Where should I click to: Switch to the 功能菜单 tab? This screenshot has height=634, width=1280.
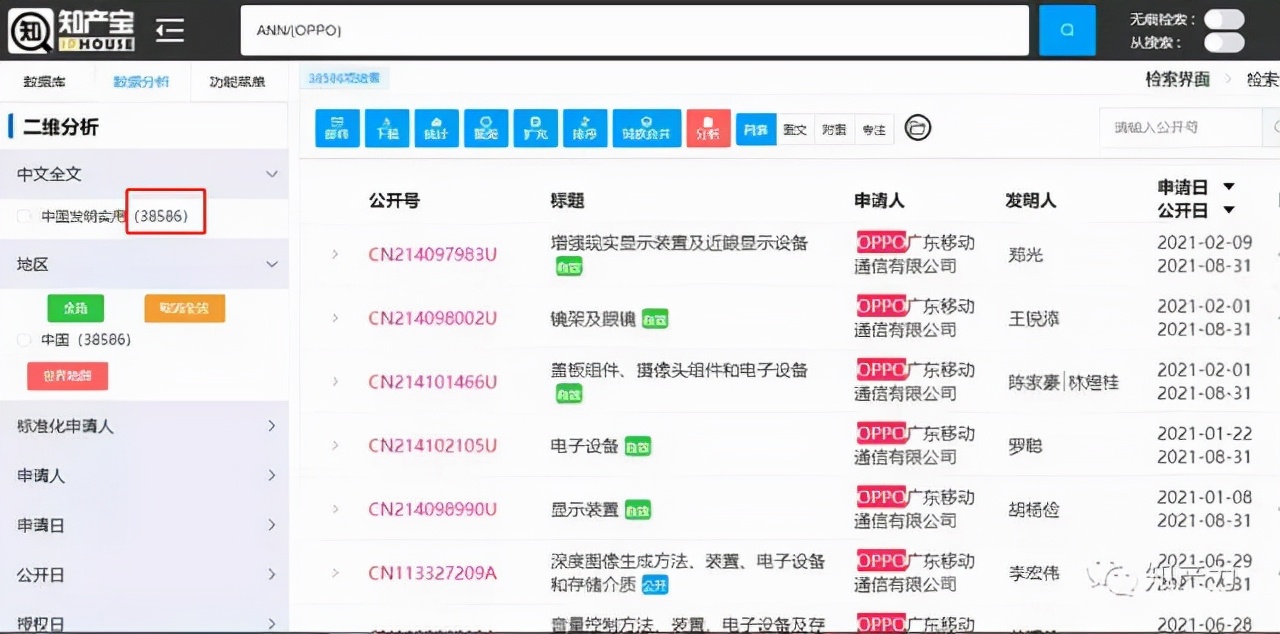(x=237, y=82)
